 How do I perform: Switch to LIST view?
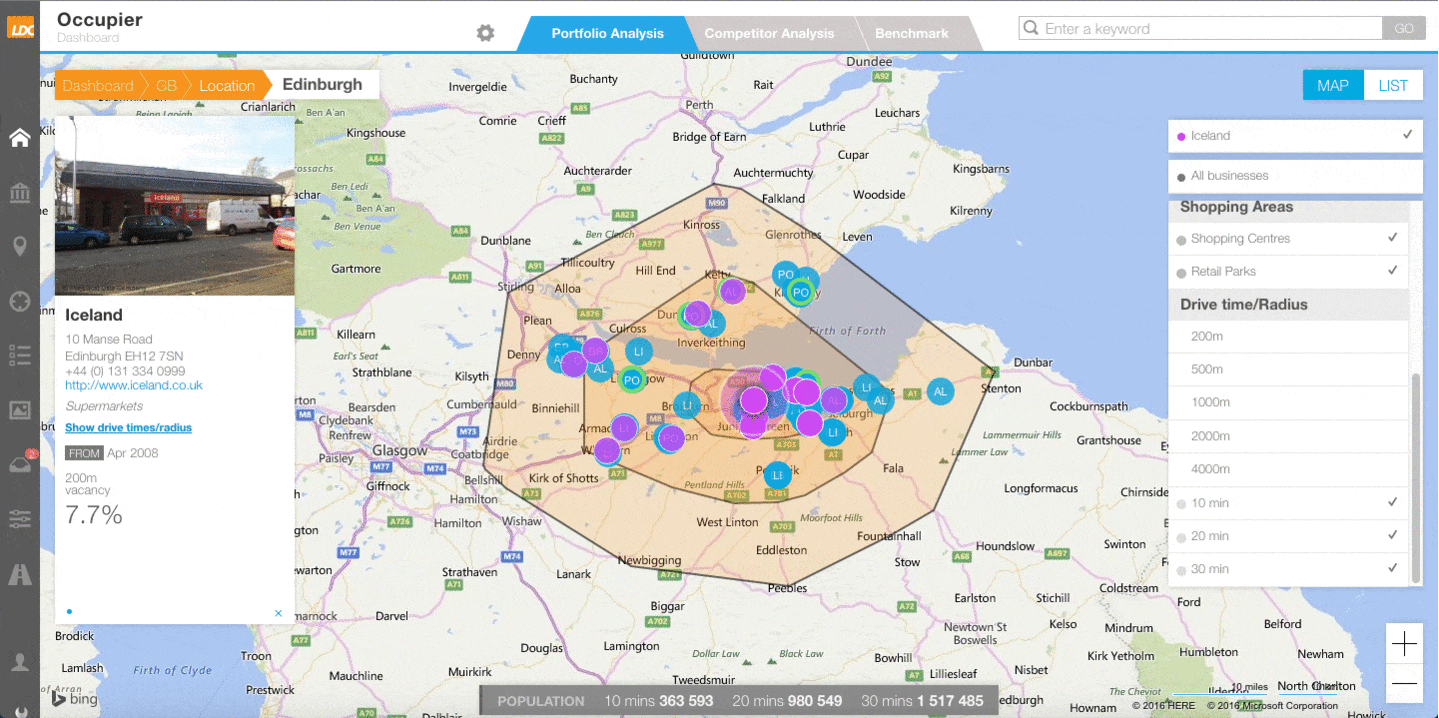point(1393,86)
